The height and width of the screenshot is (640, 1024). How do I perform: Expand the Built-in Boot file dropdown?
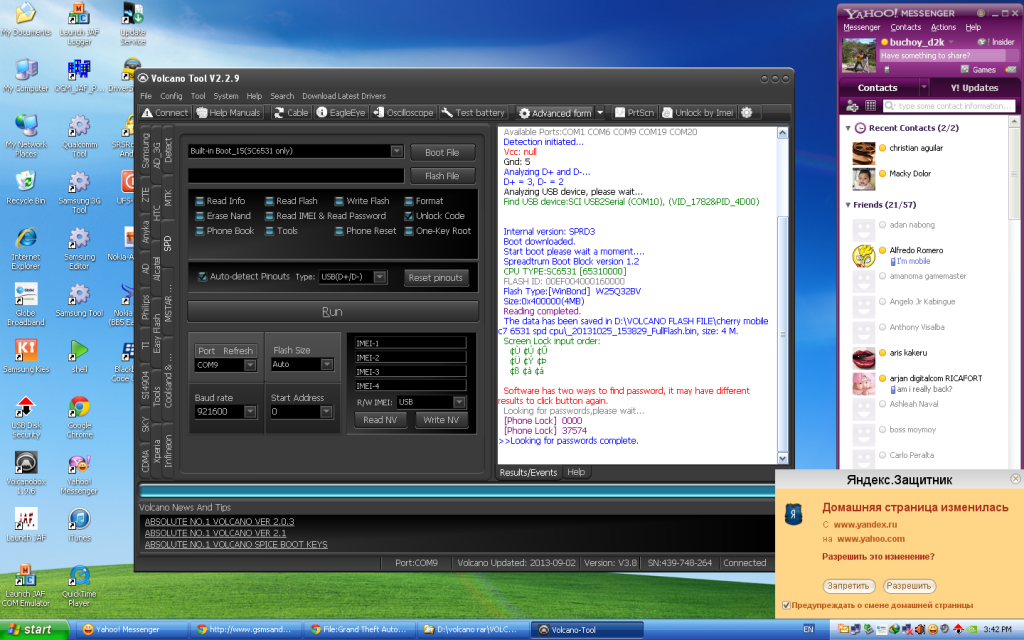point(397,151)
